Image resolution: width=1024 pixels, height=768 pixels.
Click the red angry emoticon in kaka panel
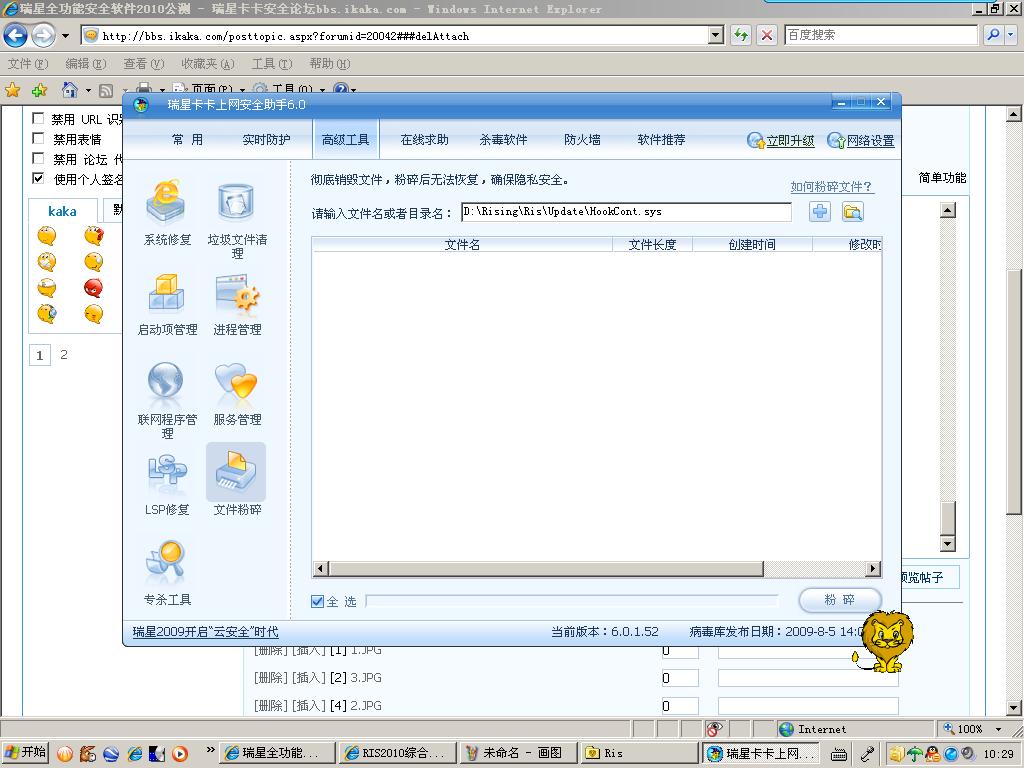coord(93,288)
